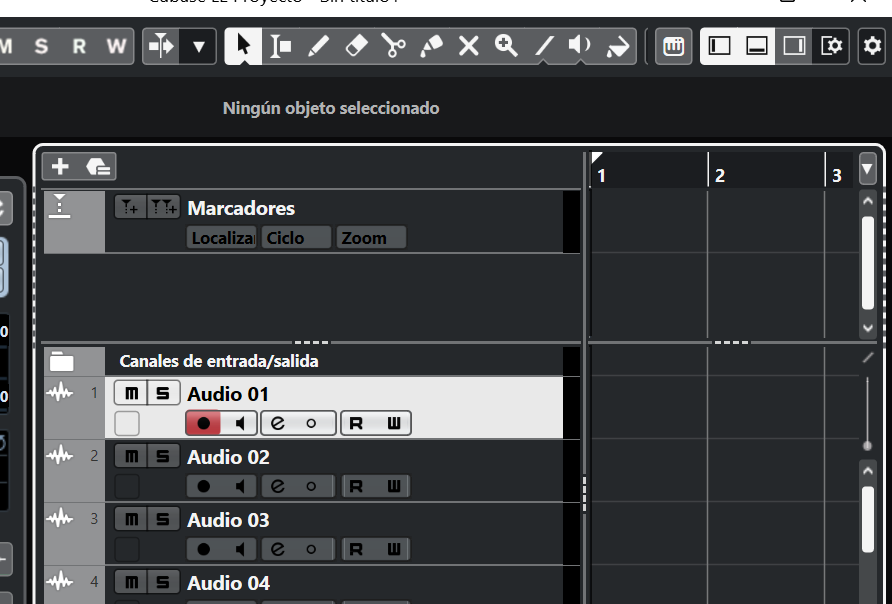Add a cycle marker on Marcadores track
This screenshot has height=604, width=892.
[164, 208]
